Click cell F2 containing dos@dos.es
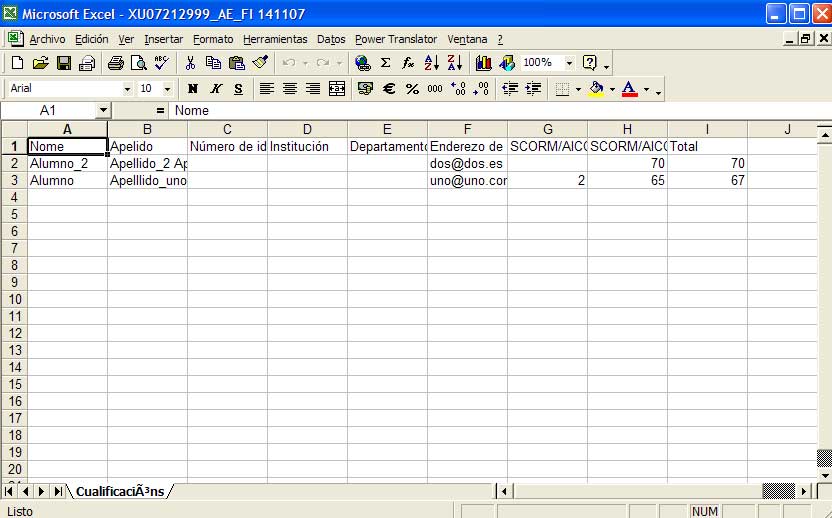This screenshot has height=518, width=832. point(467,163)
